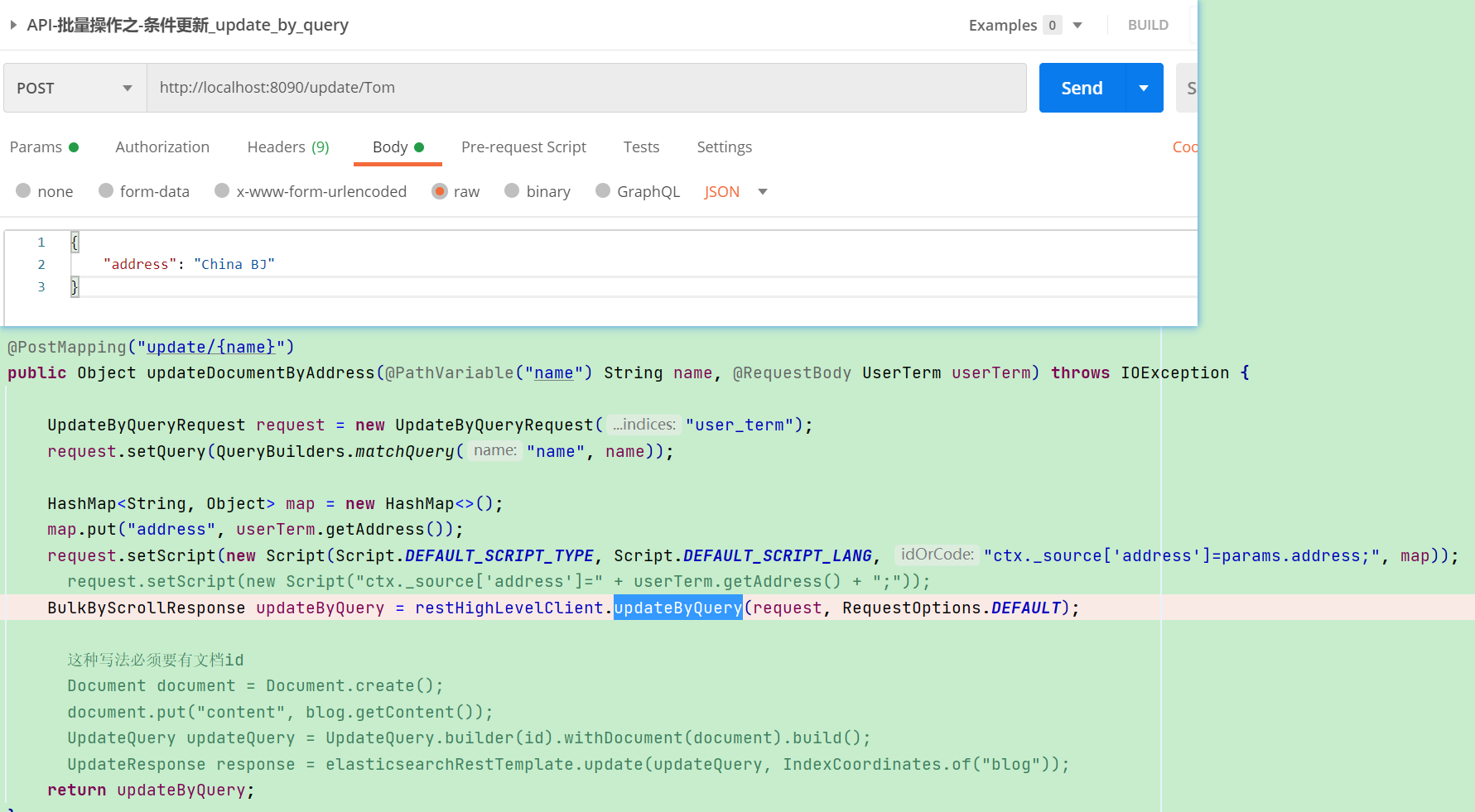The height and width of the screenshot is (812, 1475).
Task: Click the @RequestBody annotation in code
Action: [792, 372]
